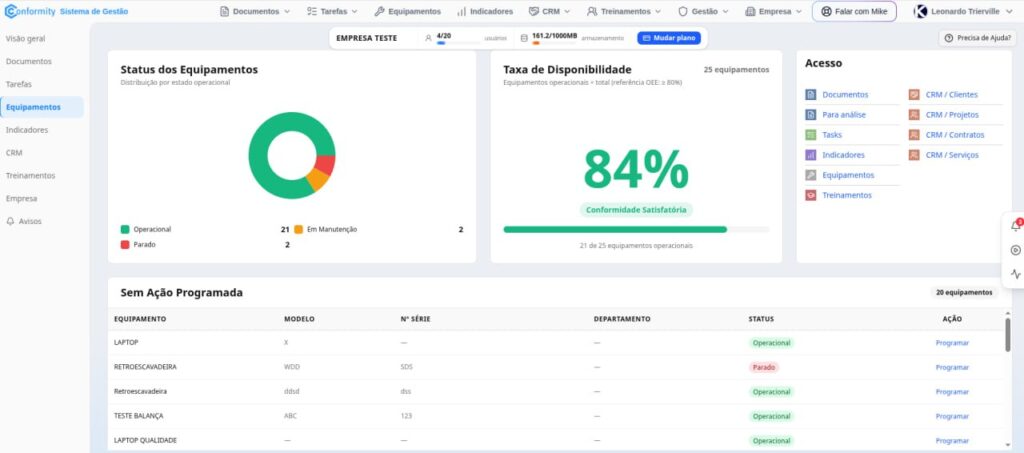
Task: Click the CRM / Serviços icon in Acesso
Action: click(914, 155)
